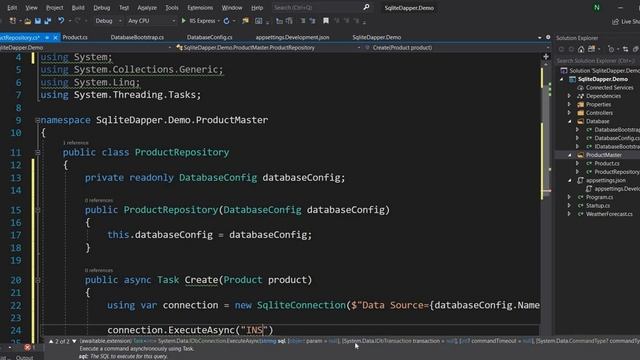Viewport: 640px width, 360px height.
Task: Click the Connected Services node icon
Action: pos(581,88)
